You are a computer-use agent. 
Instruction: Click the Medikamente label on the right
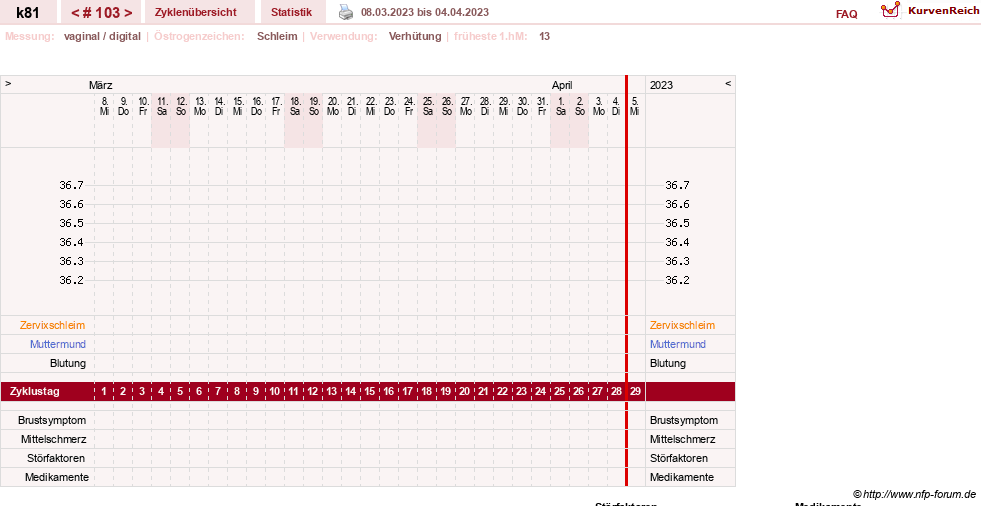point(682,477)
